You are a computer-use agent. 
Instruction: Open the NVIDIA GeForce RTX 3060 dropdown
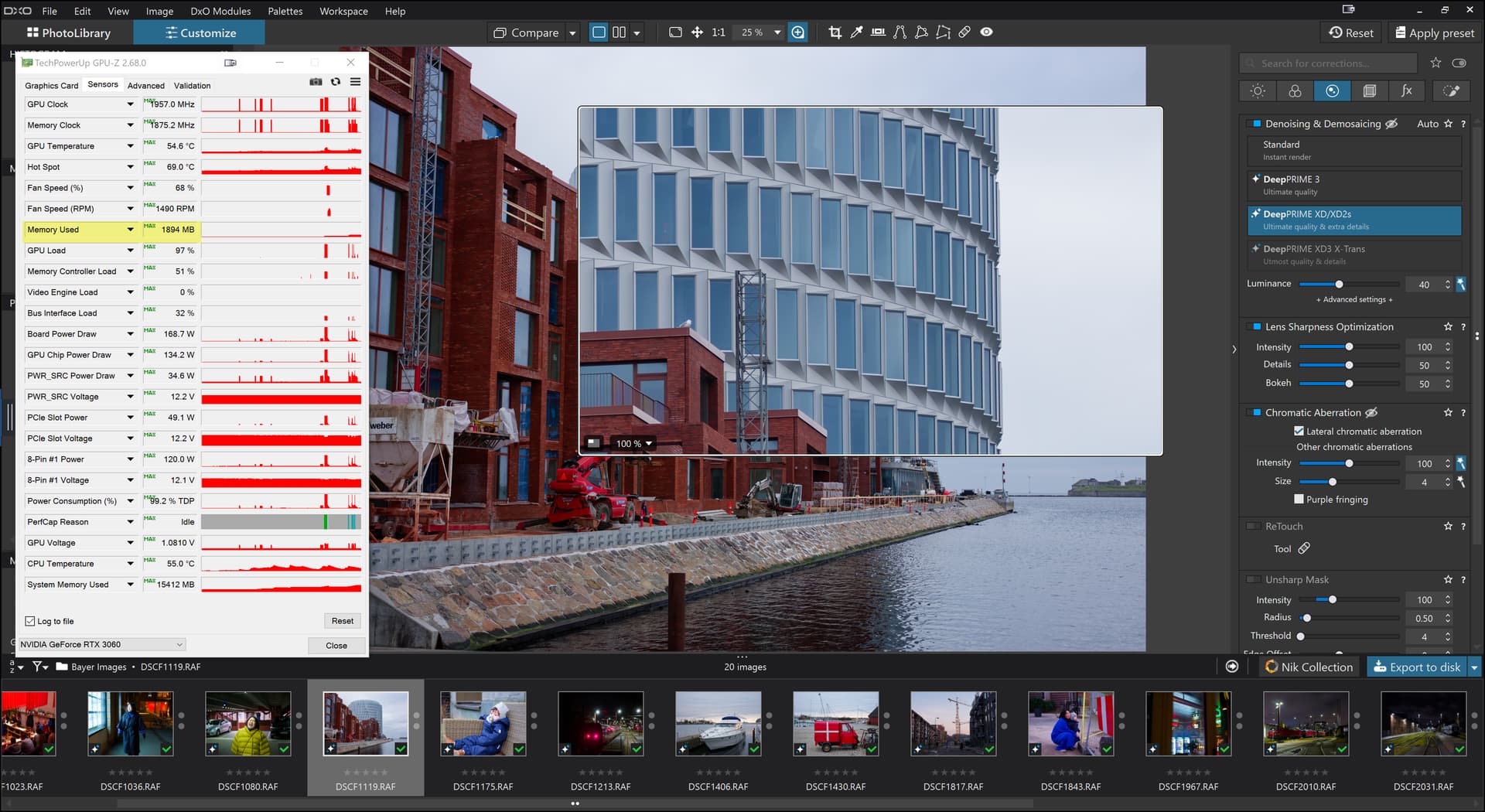pyautogui.click(x=102, y=645)
